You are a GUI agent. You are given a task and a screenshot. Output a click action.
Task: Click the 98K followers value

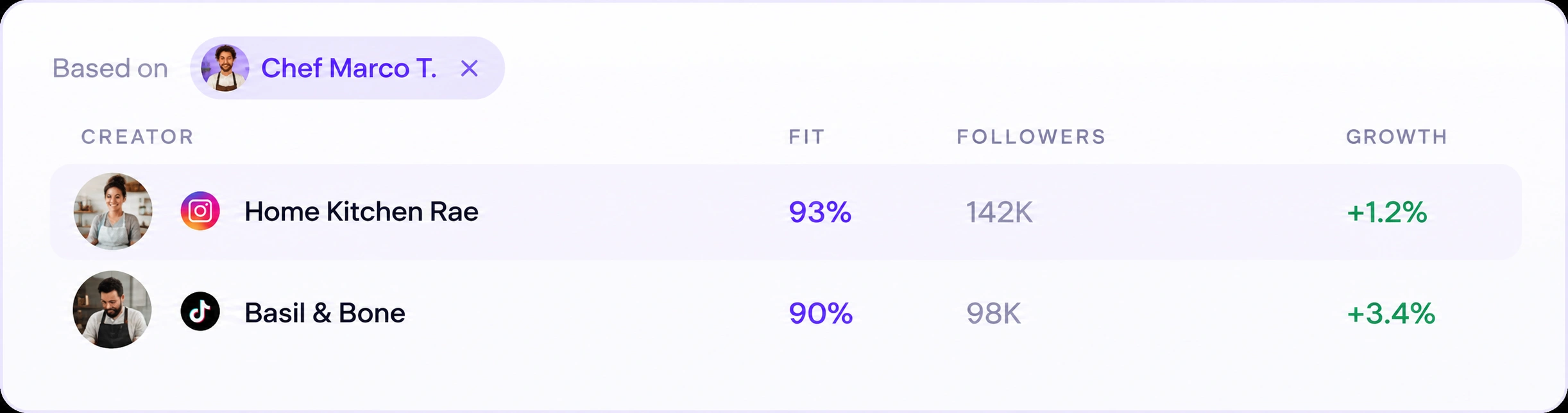994,313
